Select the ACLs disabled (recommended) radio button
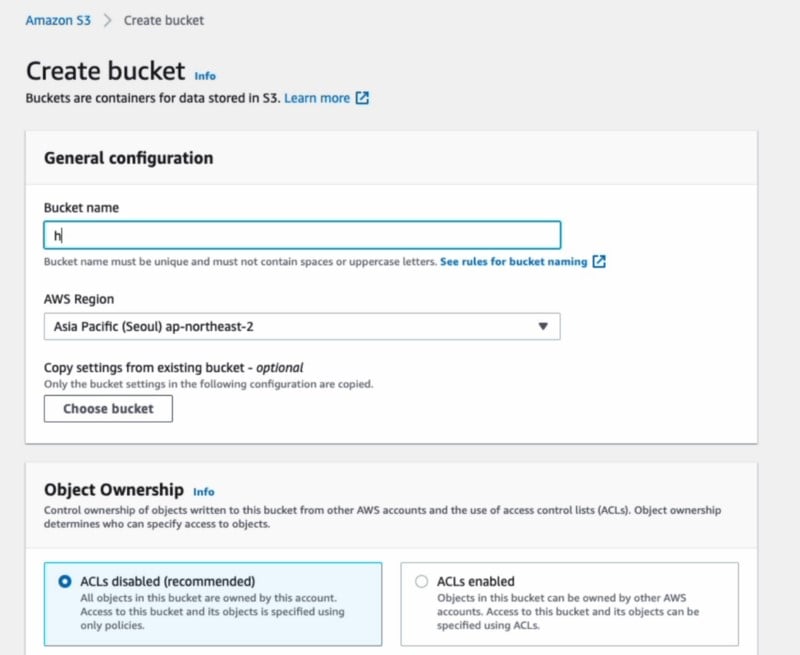 pyautogui.click(x=65, y=582)
